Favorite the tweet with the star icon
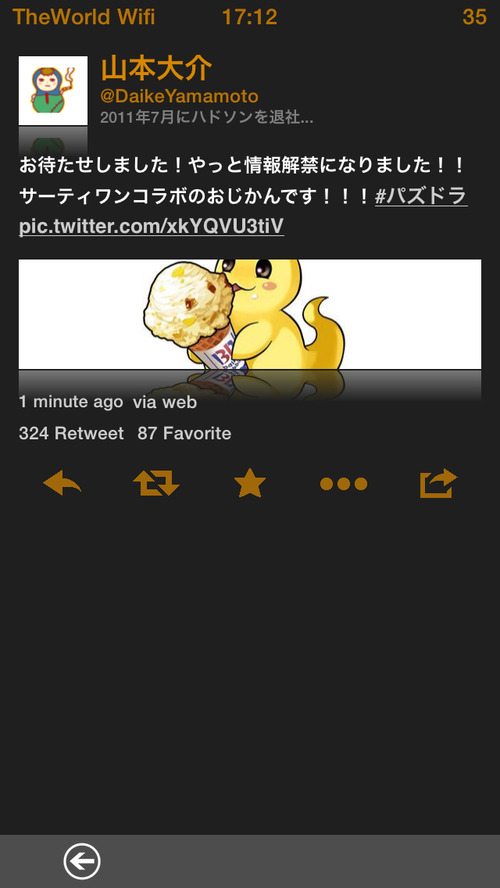Screen dimensions: 500x888 coord(250,483)
